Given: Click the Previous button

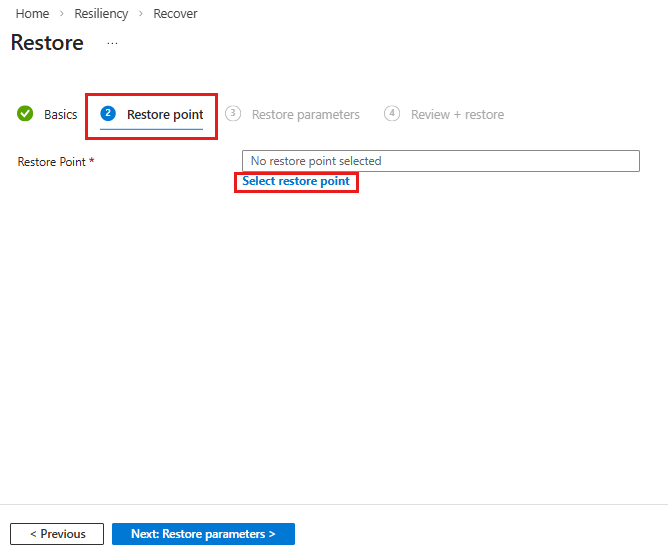Looking at the screenshot, I should [x=57, y=534].
